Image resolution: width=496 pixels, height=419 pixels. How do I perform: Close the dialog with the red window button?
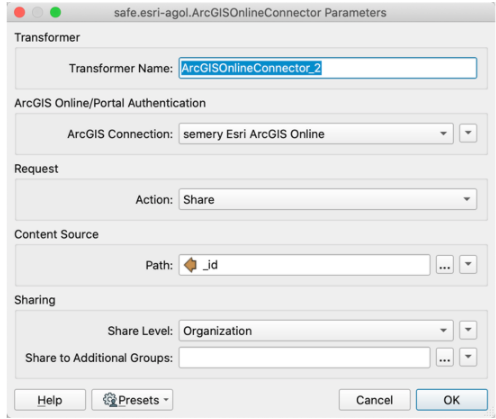(x=20, y=13)
